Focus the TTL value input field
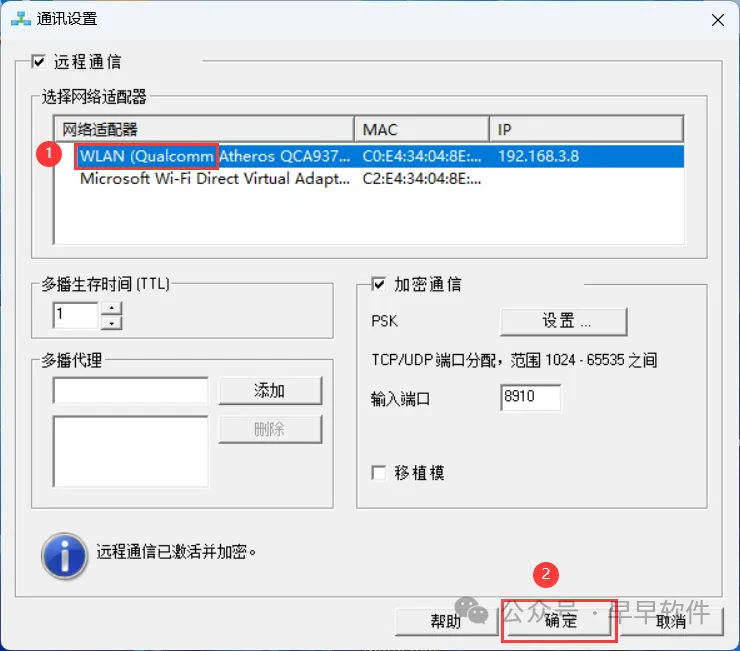This screenshot has width=740, height=651. tap(76, 315)
